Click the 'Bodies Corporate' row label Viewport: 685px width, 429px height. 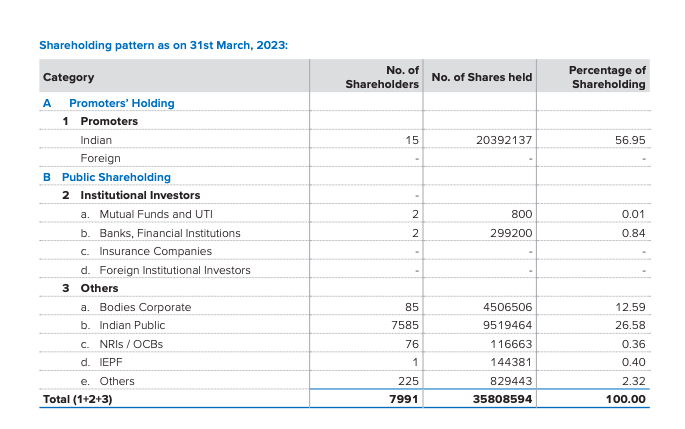145,307
